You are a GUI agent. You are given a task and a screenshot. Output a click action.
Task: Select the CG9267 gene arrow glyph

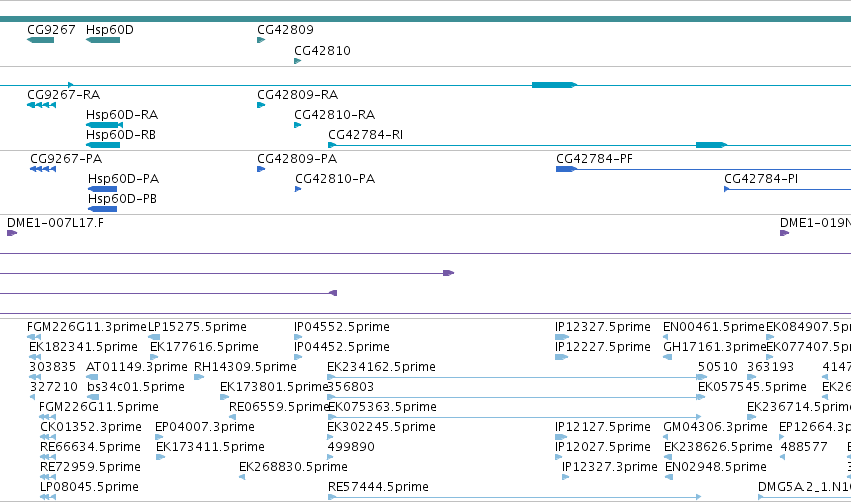pos(40,40)
